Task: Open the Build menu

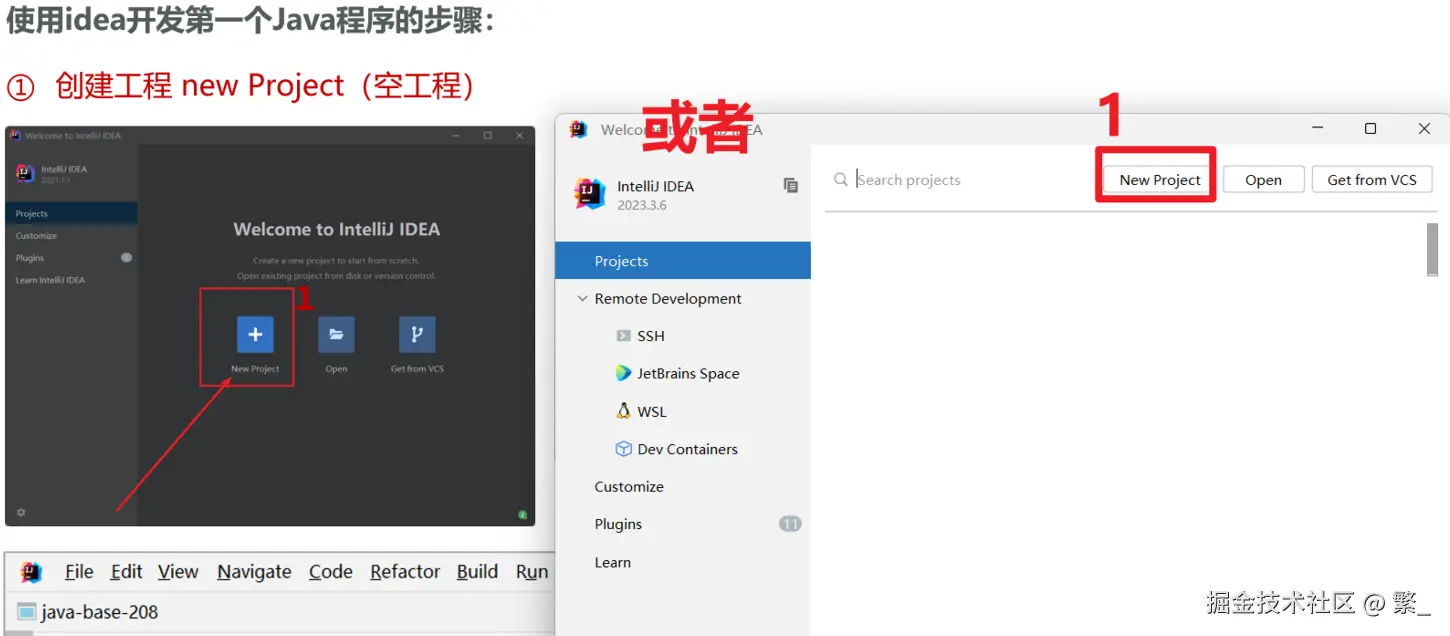Action: pos(477,572)
